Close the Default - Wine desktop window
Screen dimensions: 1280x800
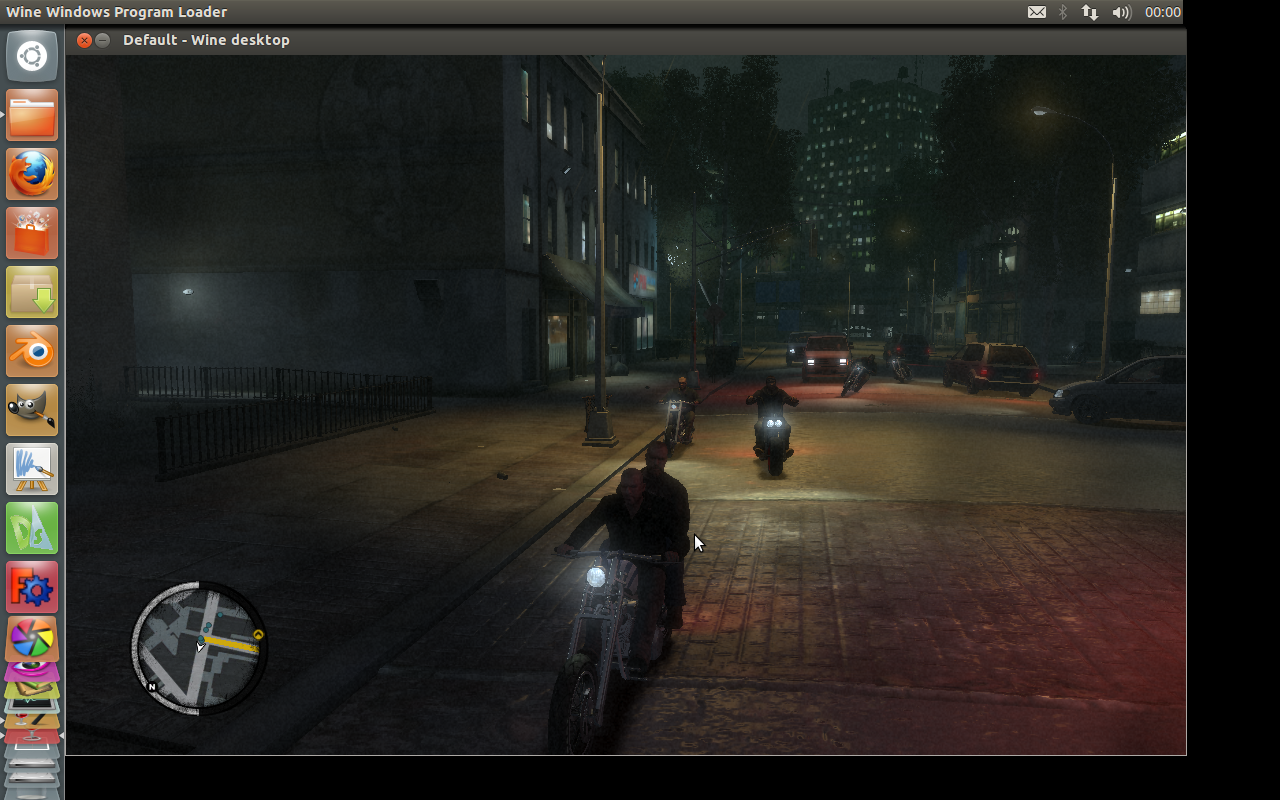click(84, 40)
